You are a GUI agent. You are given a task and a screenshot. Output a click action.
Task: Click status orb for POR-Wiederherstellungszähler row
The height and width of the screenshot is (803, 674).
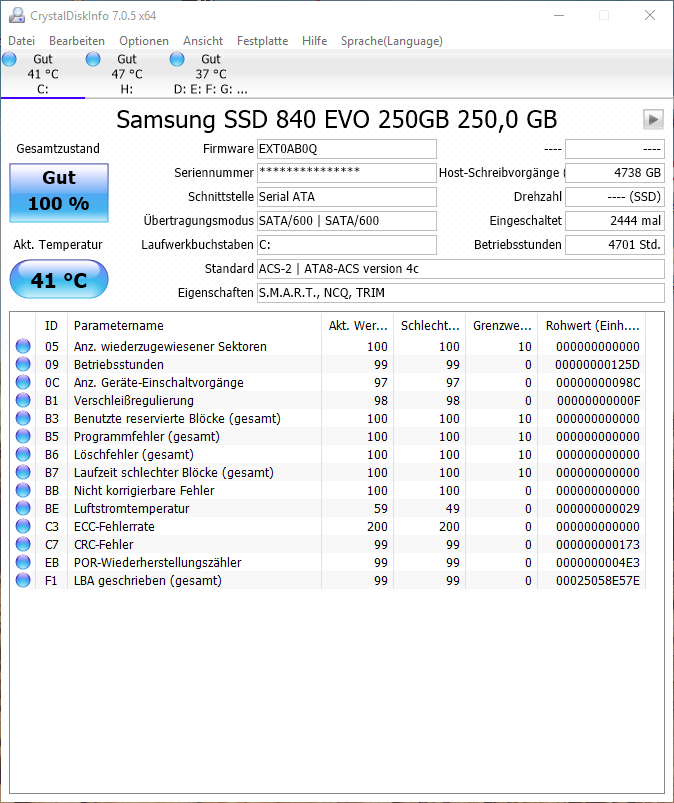point(23,562)
